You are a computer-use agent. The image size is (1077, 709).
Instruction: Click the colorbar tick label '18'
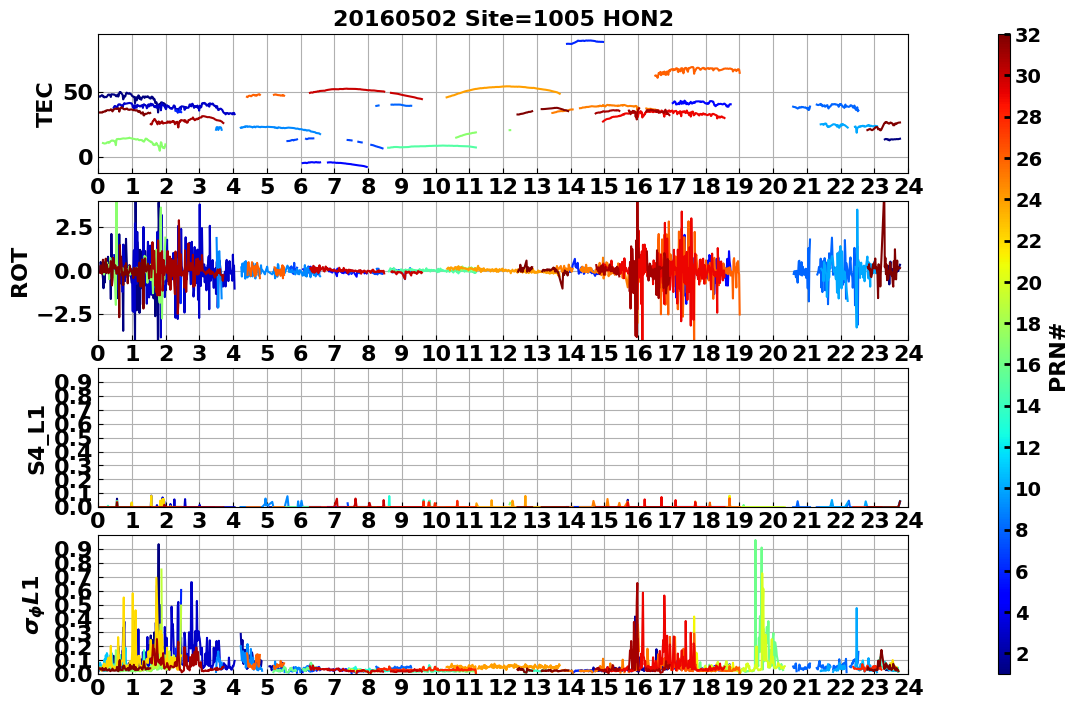pos(1028,324)
